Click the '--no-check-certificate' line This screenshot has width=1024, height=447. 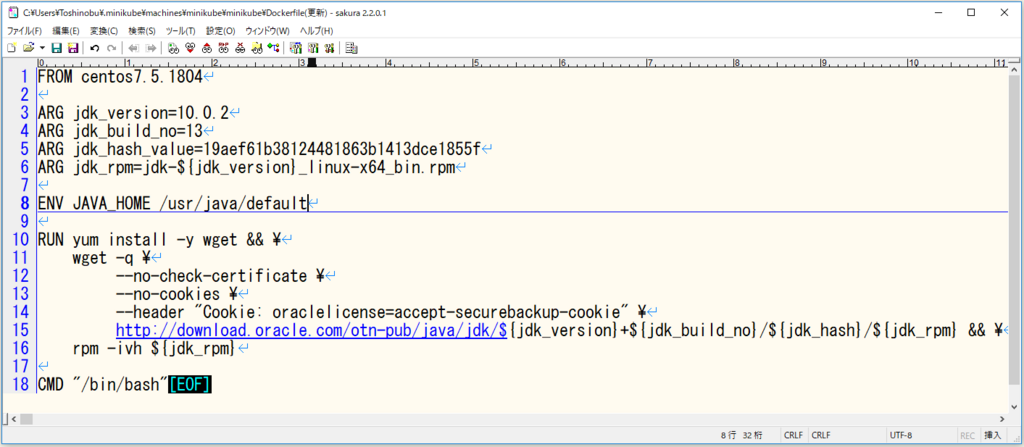click(220, 276)
